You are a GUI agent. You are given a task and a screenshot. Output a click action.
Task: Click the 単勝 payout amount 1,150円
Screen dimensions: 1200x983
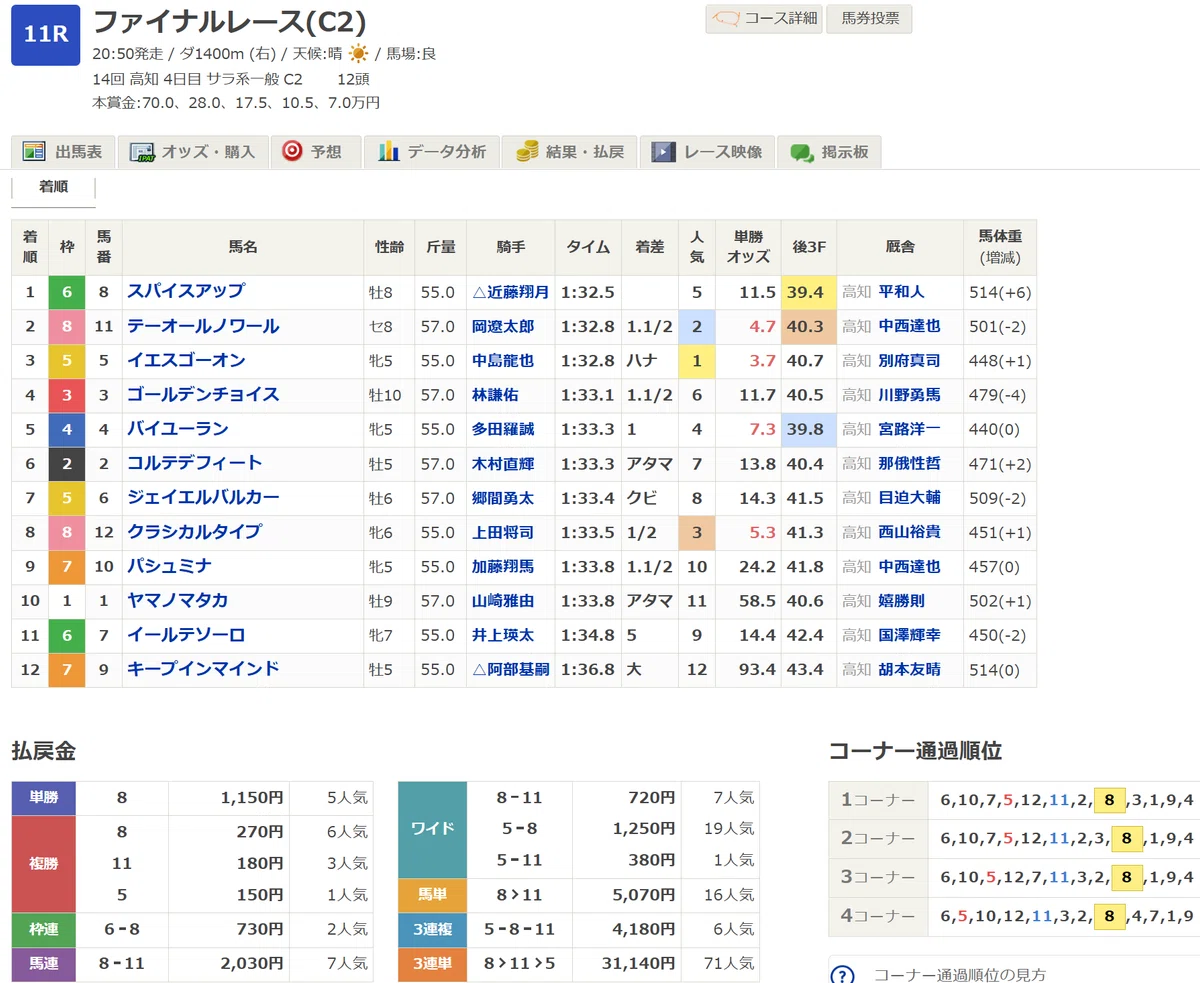coord(253,798)
